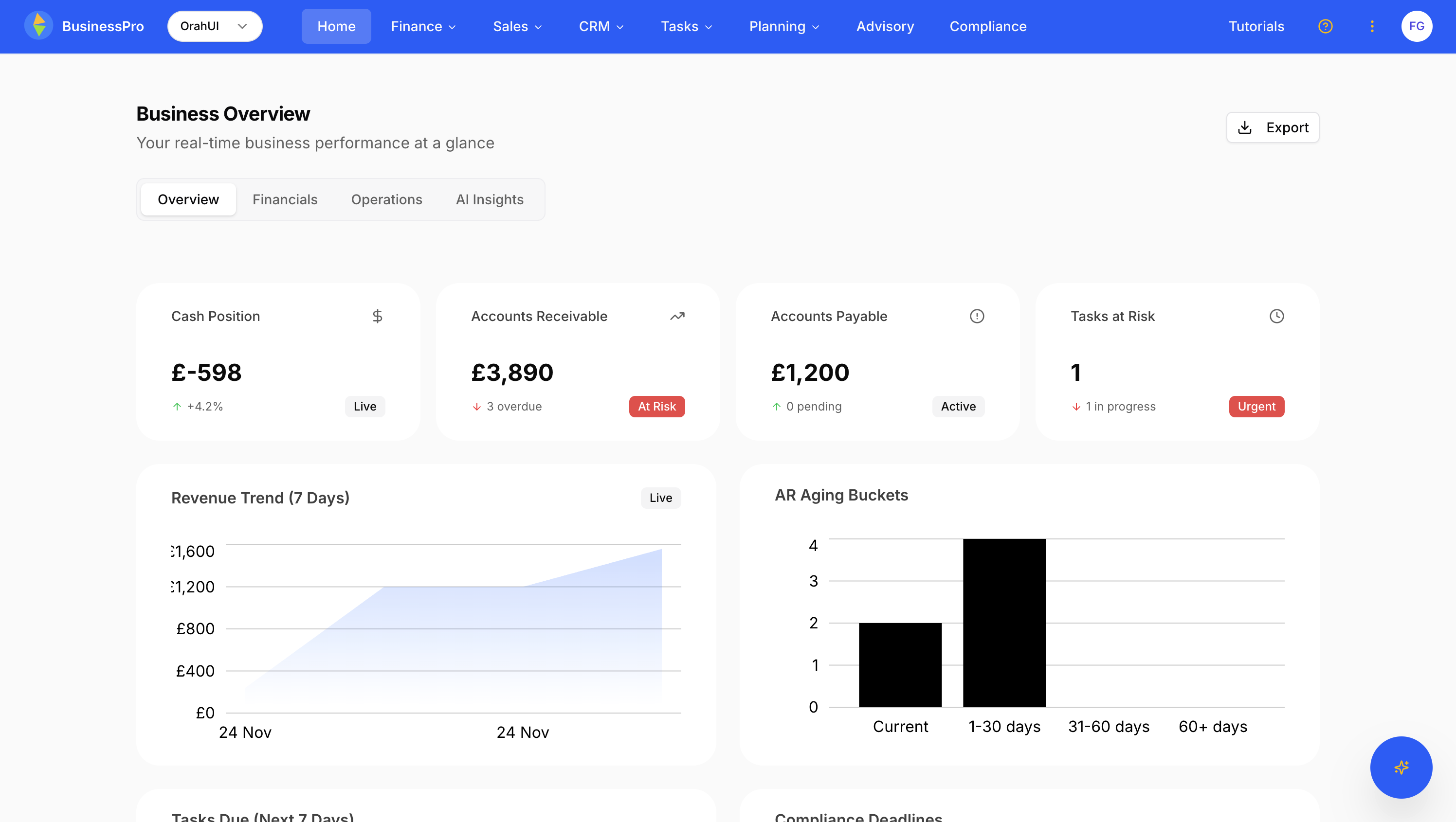Click the FG profile avatar
Screen dimensions: 1456x822
click(x=1418, y=25)
